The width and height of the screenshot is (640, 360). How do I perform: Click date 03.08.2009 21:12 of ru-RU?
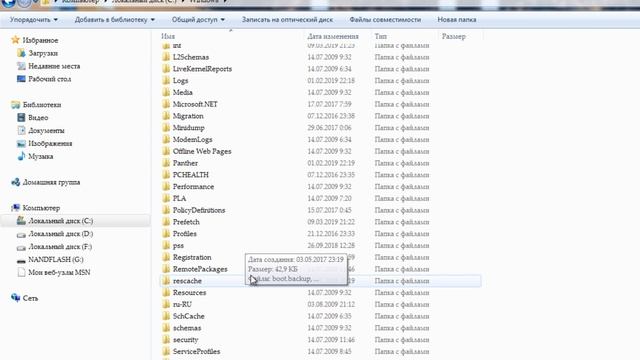click(331, 304)
